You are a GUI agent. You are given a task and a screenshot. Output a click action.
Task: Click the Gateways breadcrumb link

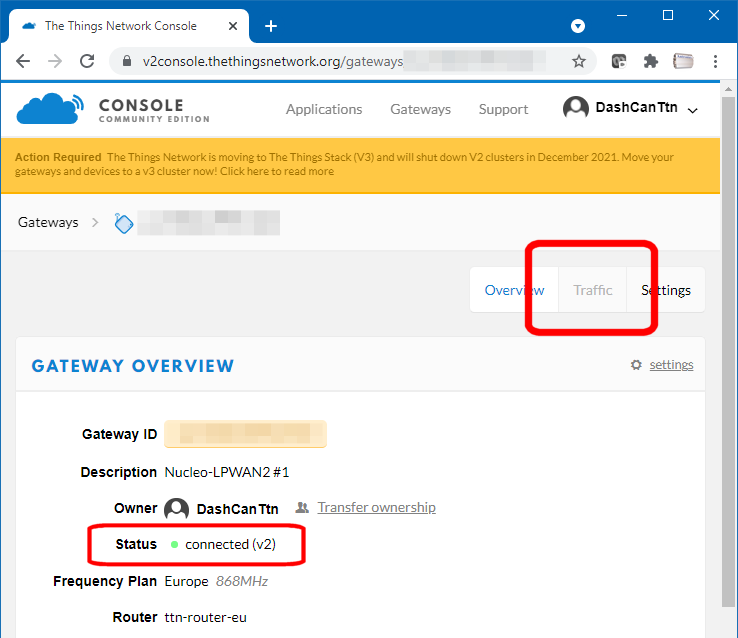(48, 222)
